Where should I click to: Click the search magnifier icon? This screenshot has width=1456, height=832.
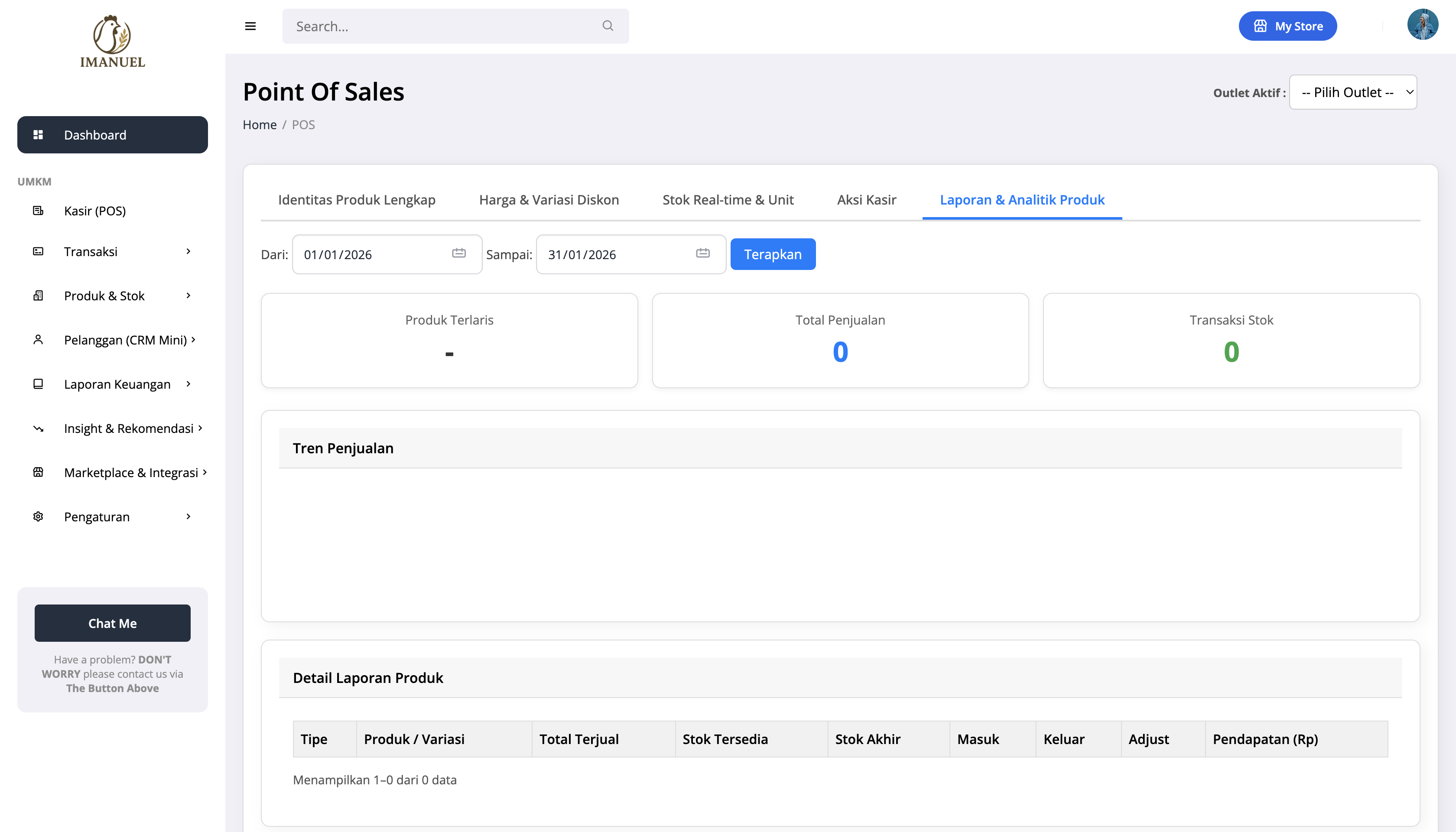pos(608,26)
